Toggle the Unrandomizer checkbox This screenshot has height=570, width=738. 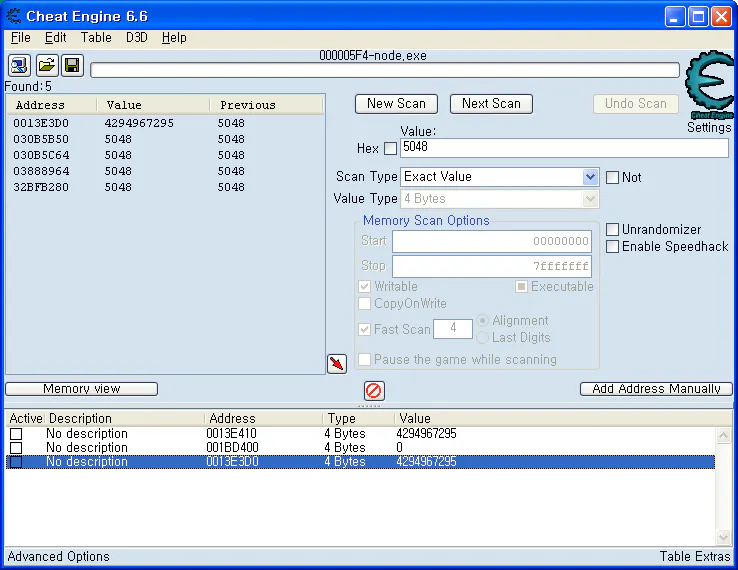point(612,229)
